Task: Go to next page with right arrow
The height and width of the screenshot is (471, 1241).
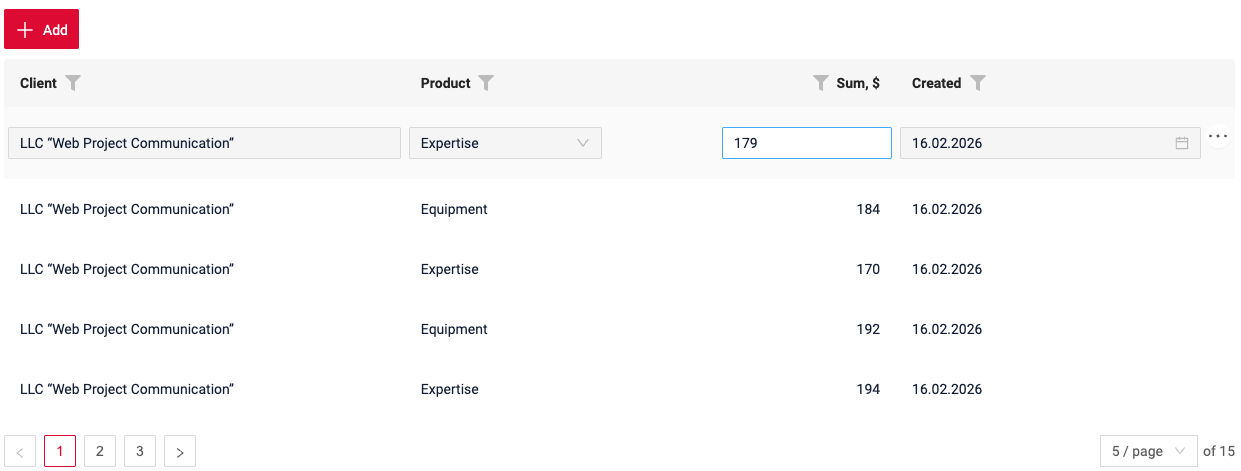Action: click(180, 451)
